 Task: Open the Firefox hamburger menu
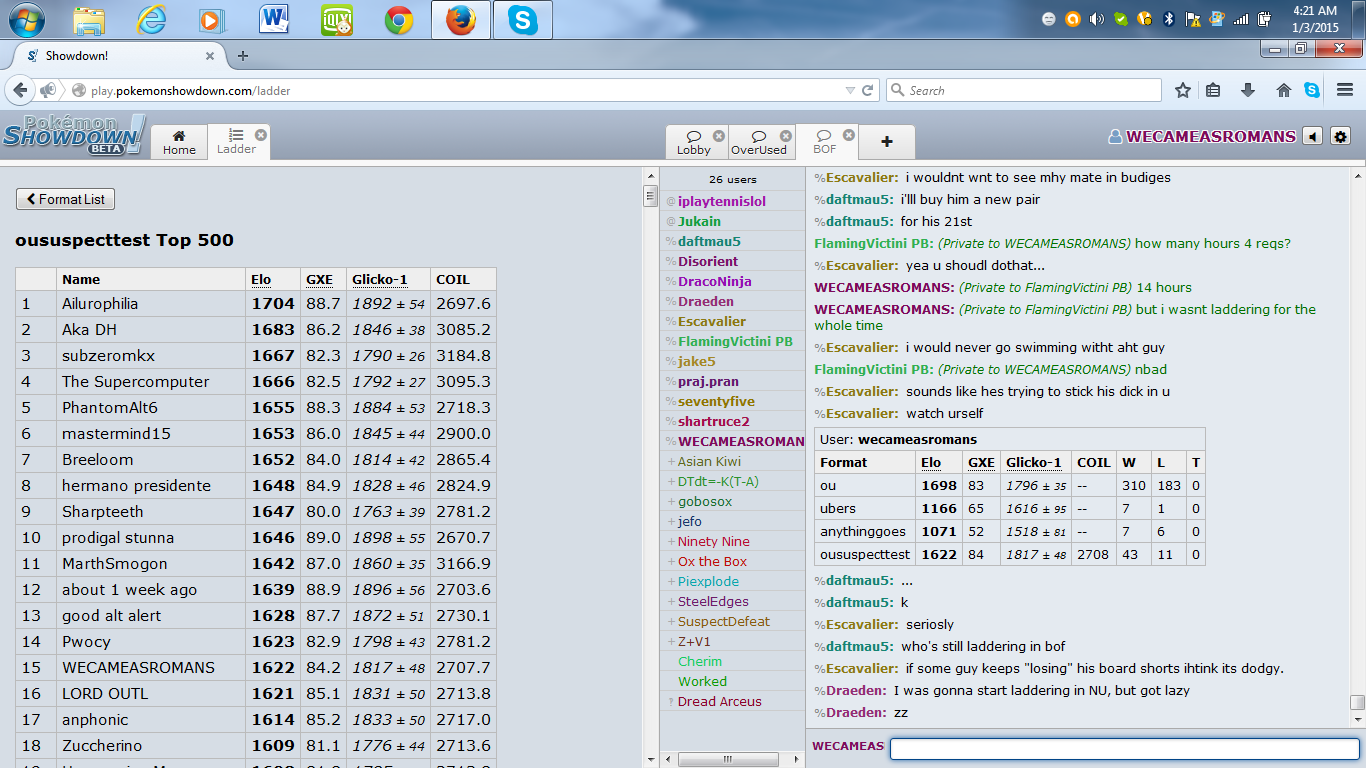pos(1344,90)
